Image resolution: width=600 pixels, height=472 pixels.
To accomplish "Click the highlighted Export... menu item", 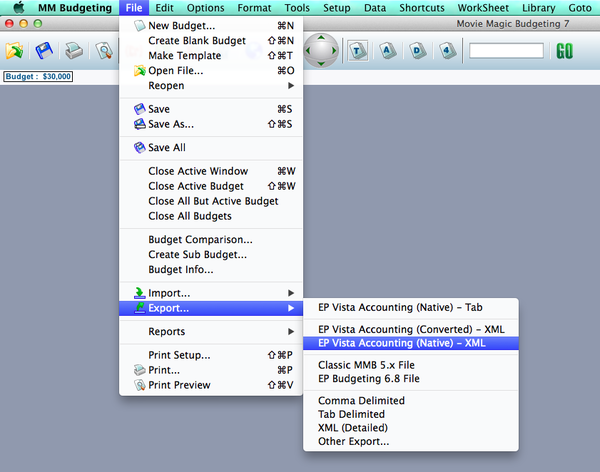I will (211, 308).
